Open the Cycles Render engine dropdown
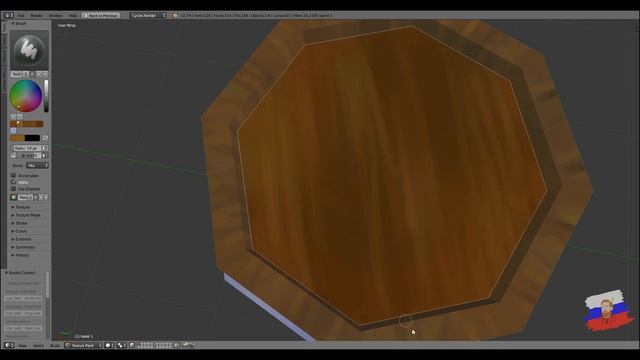Image resolution: width=640 pixels, height=360 pixels. [148, 15]
